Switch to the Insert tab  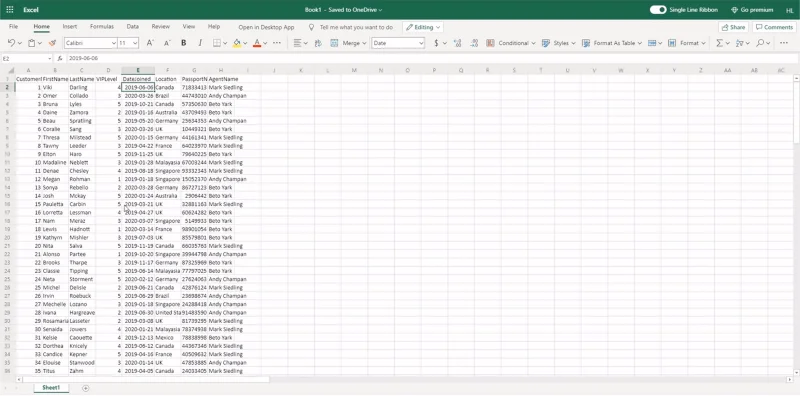click(x=70, y=27)
